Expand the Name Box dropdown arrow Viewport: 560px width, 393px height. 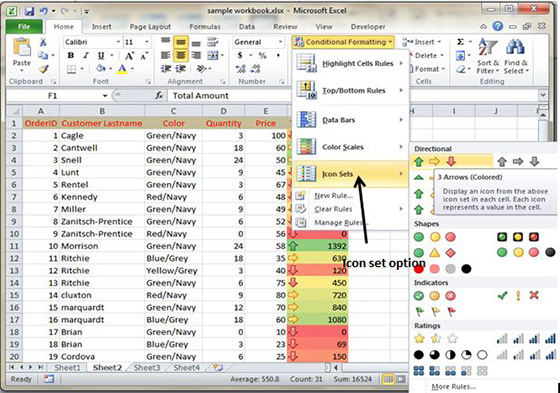click(105, 96)
